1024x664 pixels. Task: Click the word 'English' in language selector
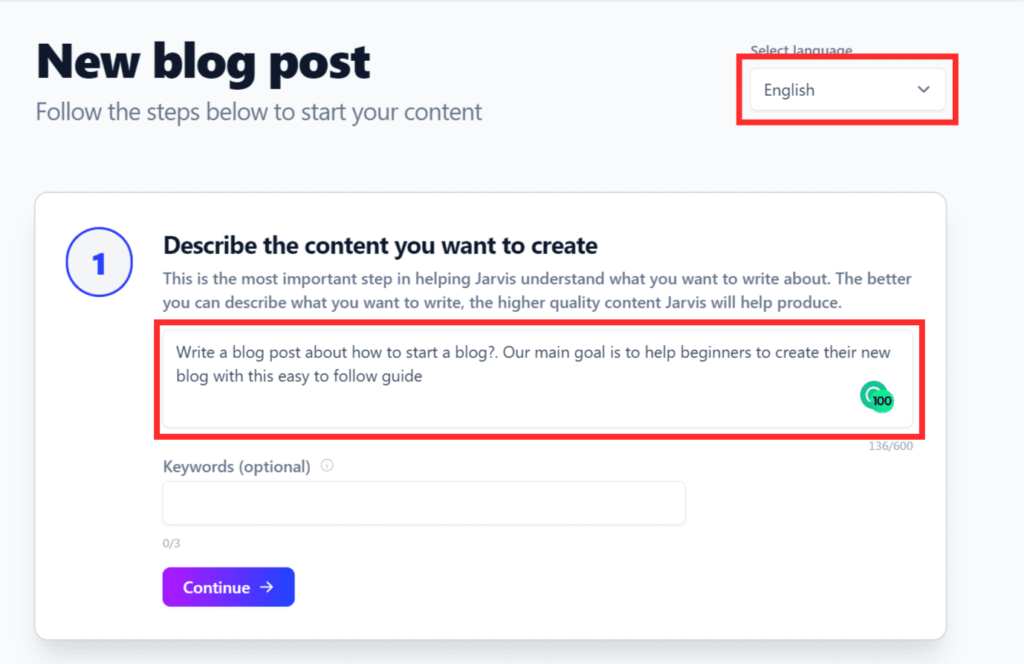point(789,90)
